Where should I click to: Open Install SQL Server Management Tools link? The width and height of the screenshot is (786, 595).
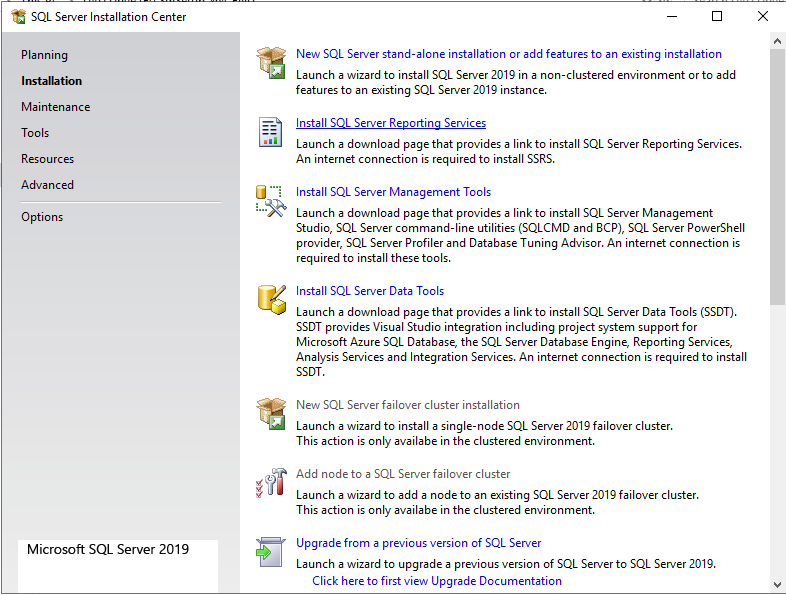[x=393, y=192]
